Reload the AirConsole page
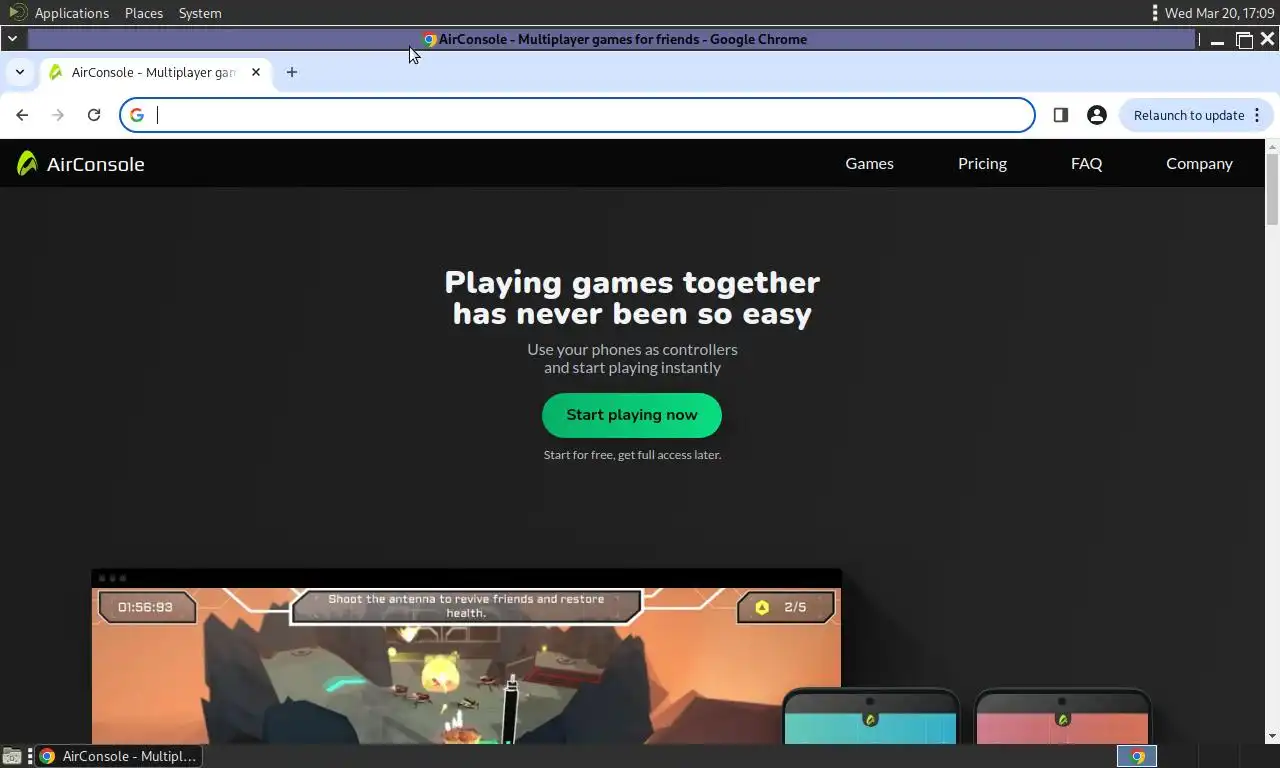 click(x=94, y=115)
